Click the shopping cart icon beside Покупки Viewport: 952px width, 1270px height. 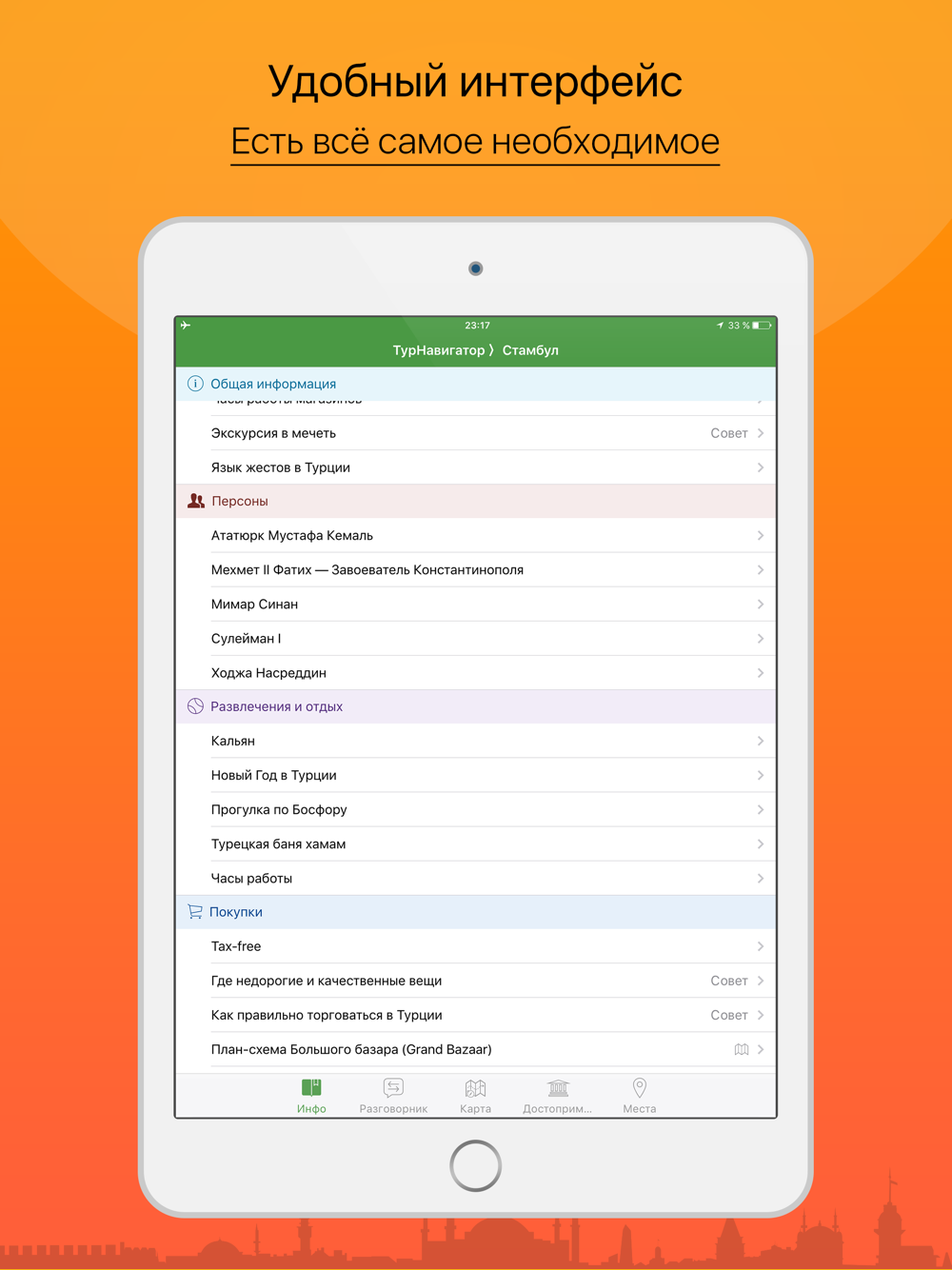[x=195, y=912]
